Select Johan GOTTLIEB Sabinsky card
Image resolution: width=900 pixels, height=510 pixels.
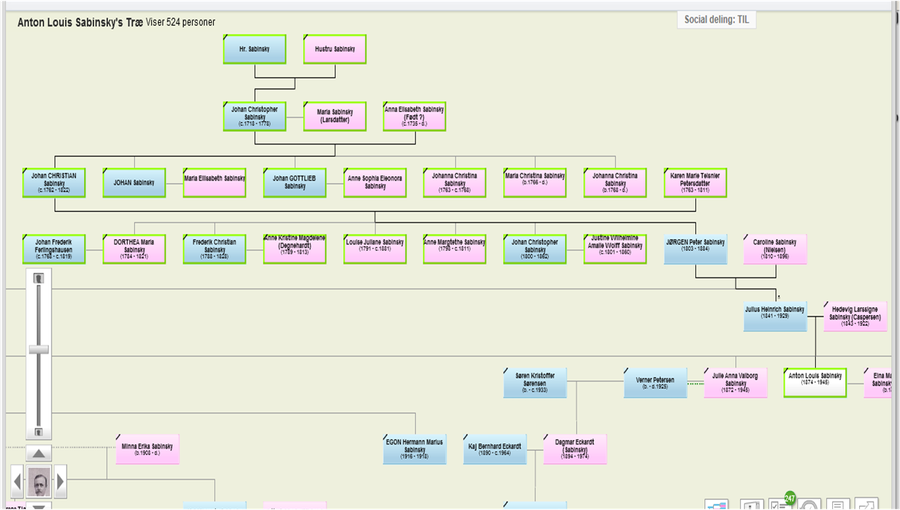[x=294, y=182]
